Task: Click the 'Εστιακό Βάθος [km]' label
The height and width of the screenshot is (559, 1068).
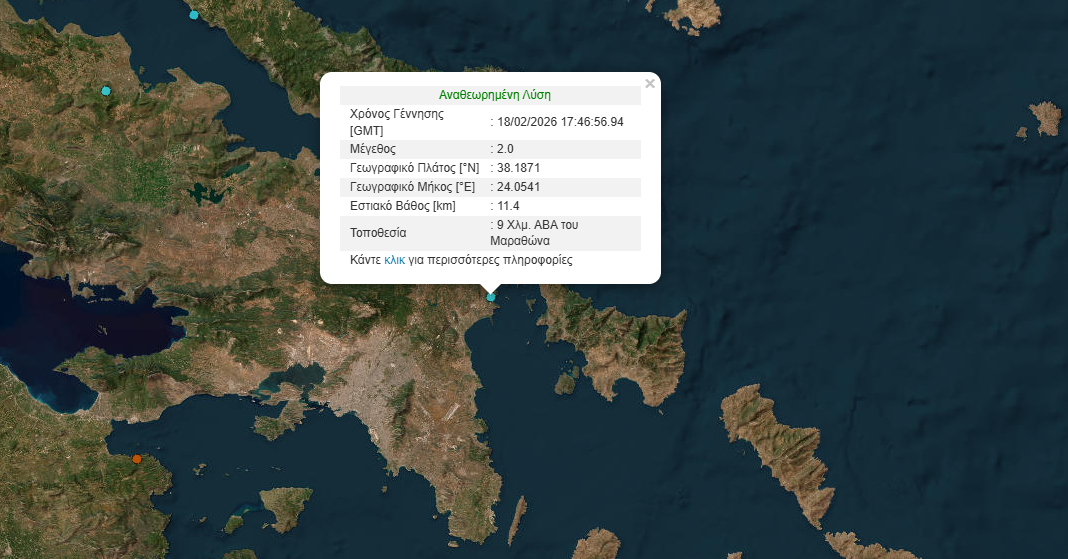Action: (x=402, y=206)
